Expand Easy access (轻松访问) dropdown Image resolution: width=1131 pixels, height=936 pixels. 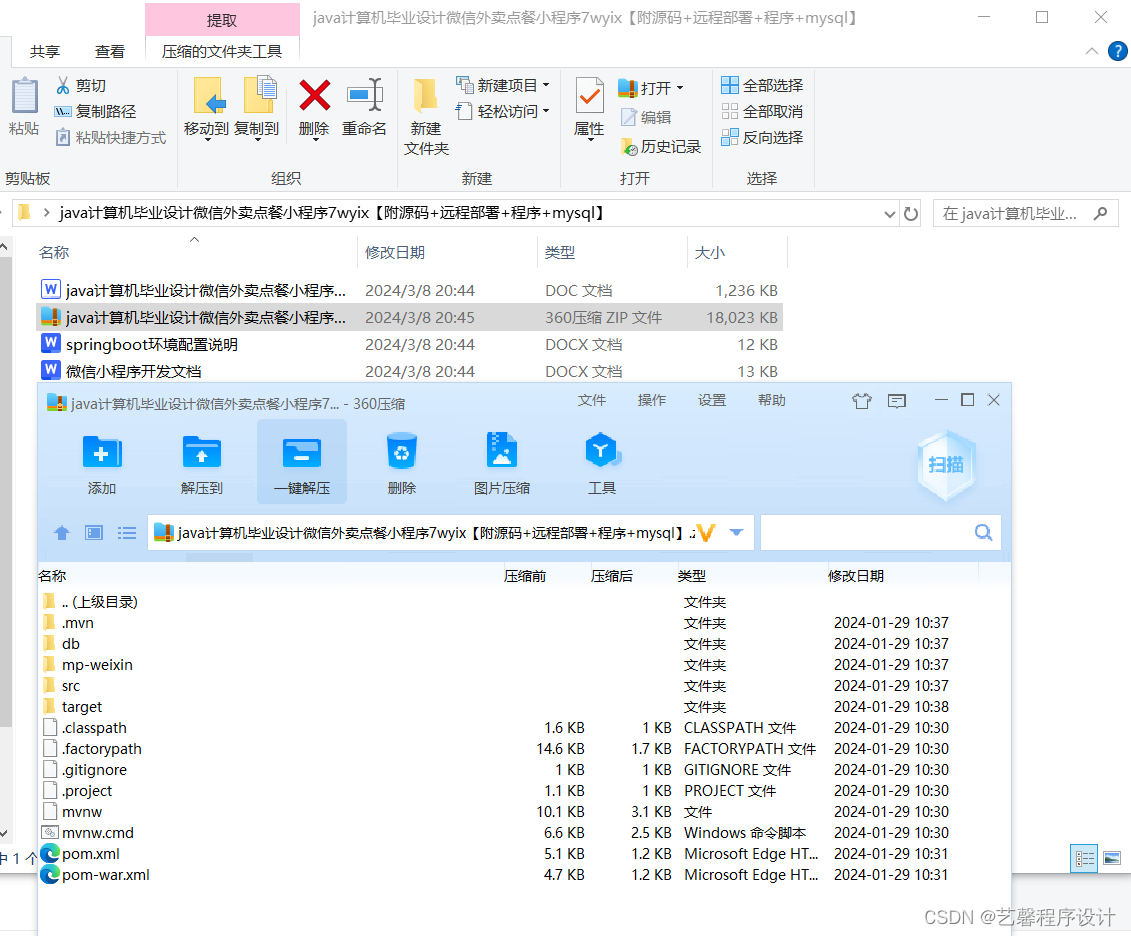(x=546, y=111)
